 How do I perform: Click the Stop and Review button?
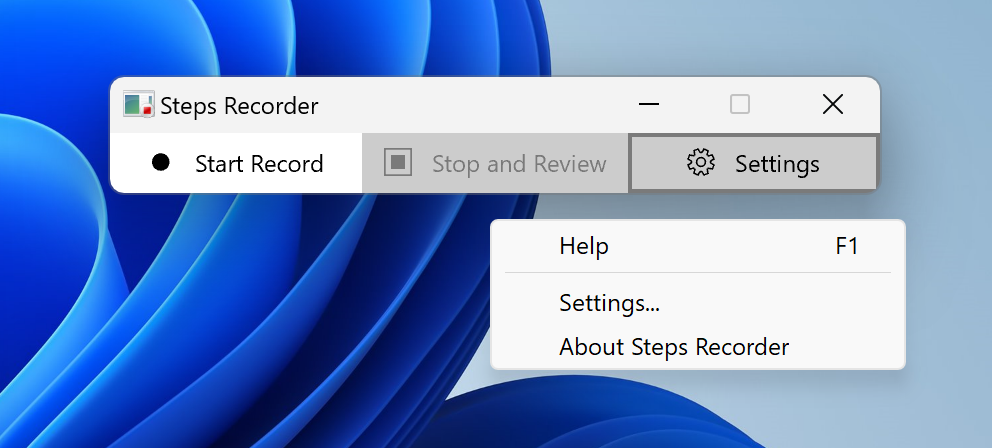coord(495,163)
